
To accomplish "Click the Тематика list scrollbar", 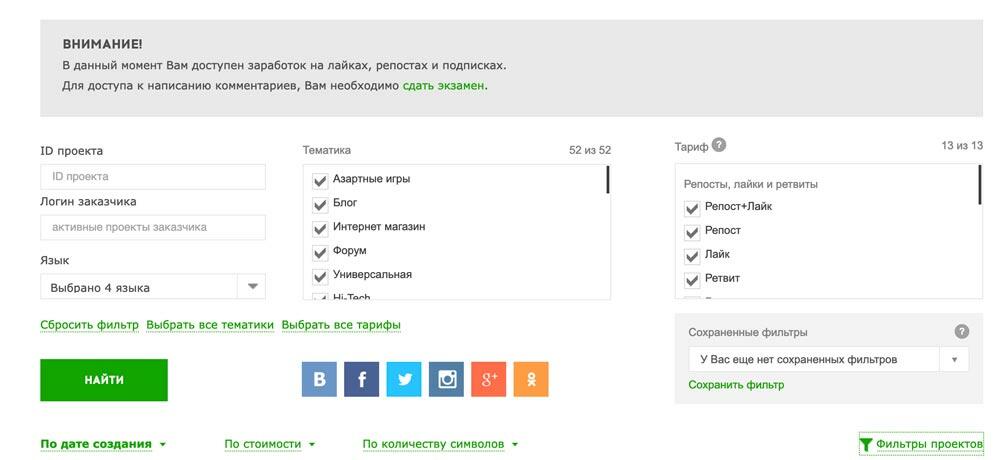I will 608,179.
